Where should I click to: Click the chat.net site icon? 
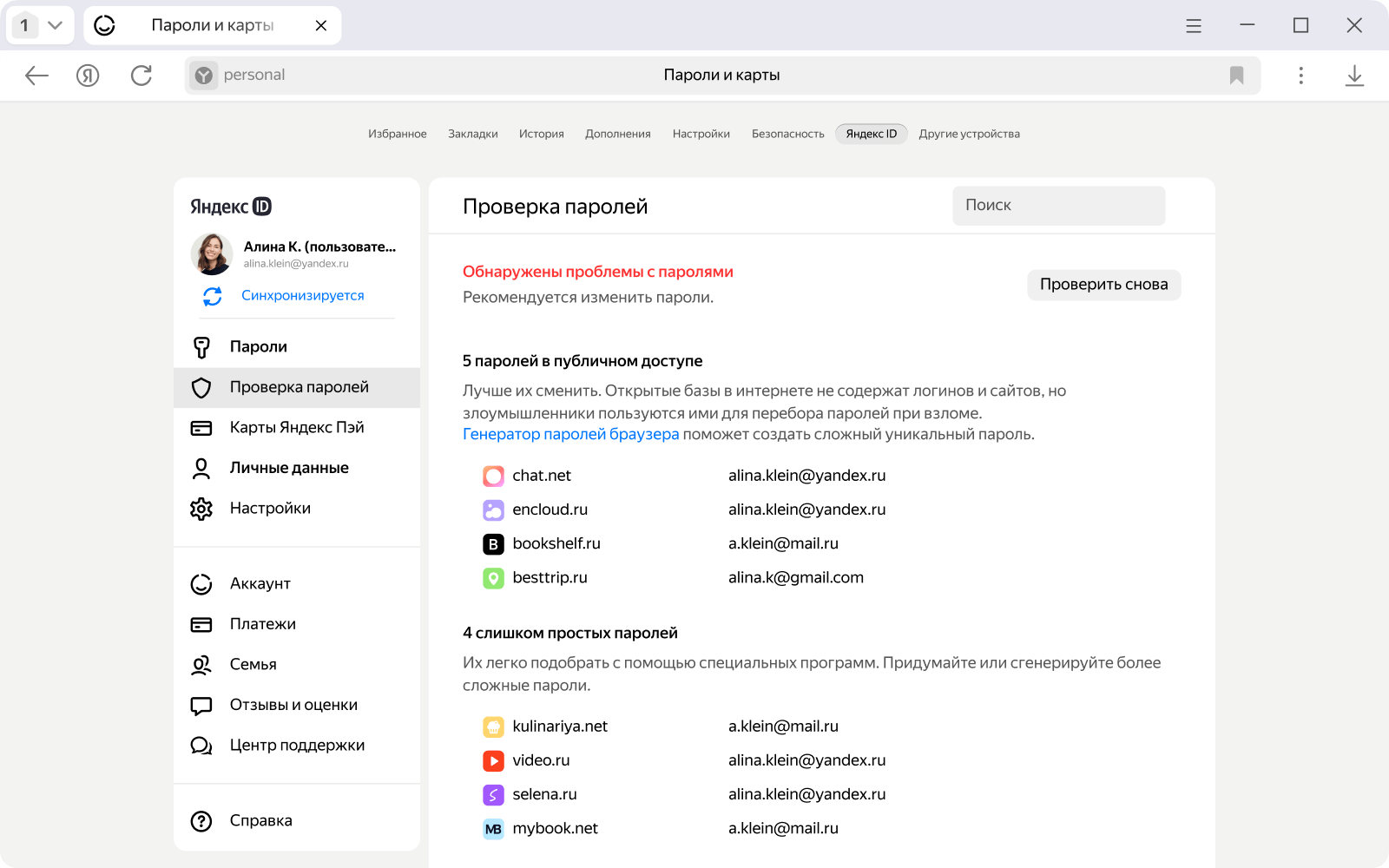[x=493, y=476]
